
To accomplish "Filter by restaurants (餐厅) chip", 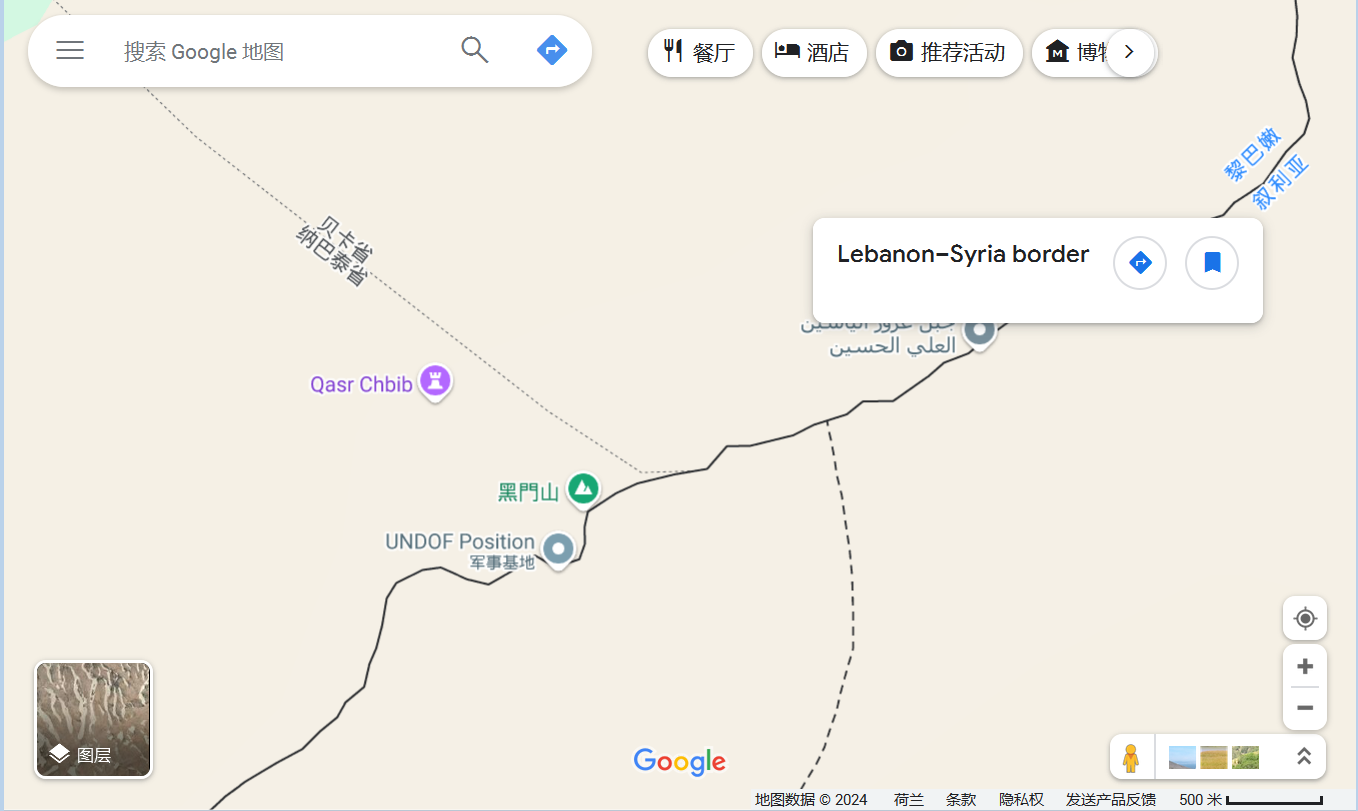I will click(700, 52).
